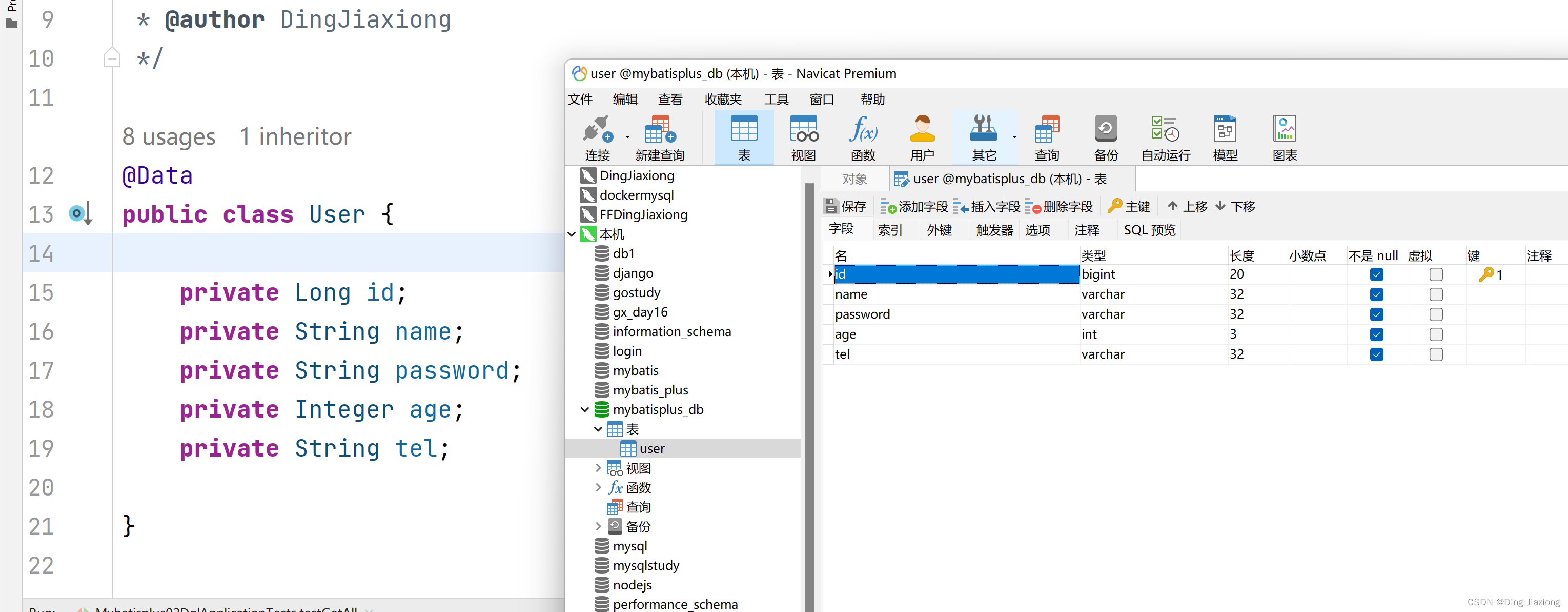Enable virtual checkbox for password field
This screenshot has width=1568, height=612.
pos(1436,315)
